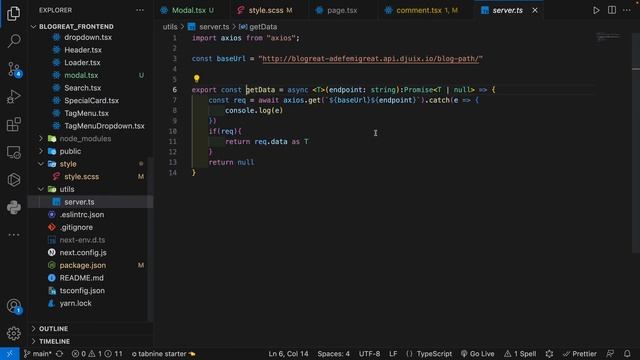
Task: Open Loader.tsx in the explorer
Action: pyautogui.click(x=82, y=62)
